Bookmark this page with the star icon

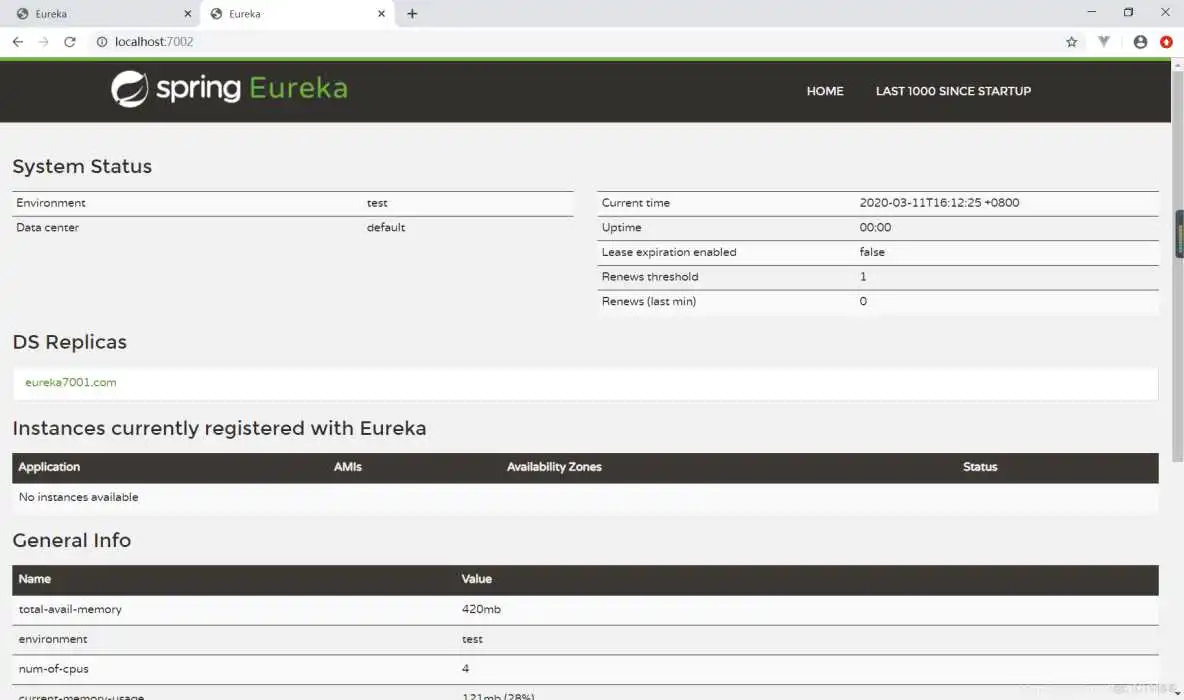(x=1071, y=42)
